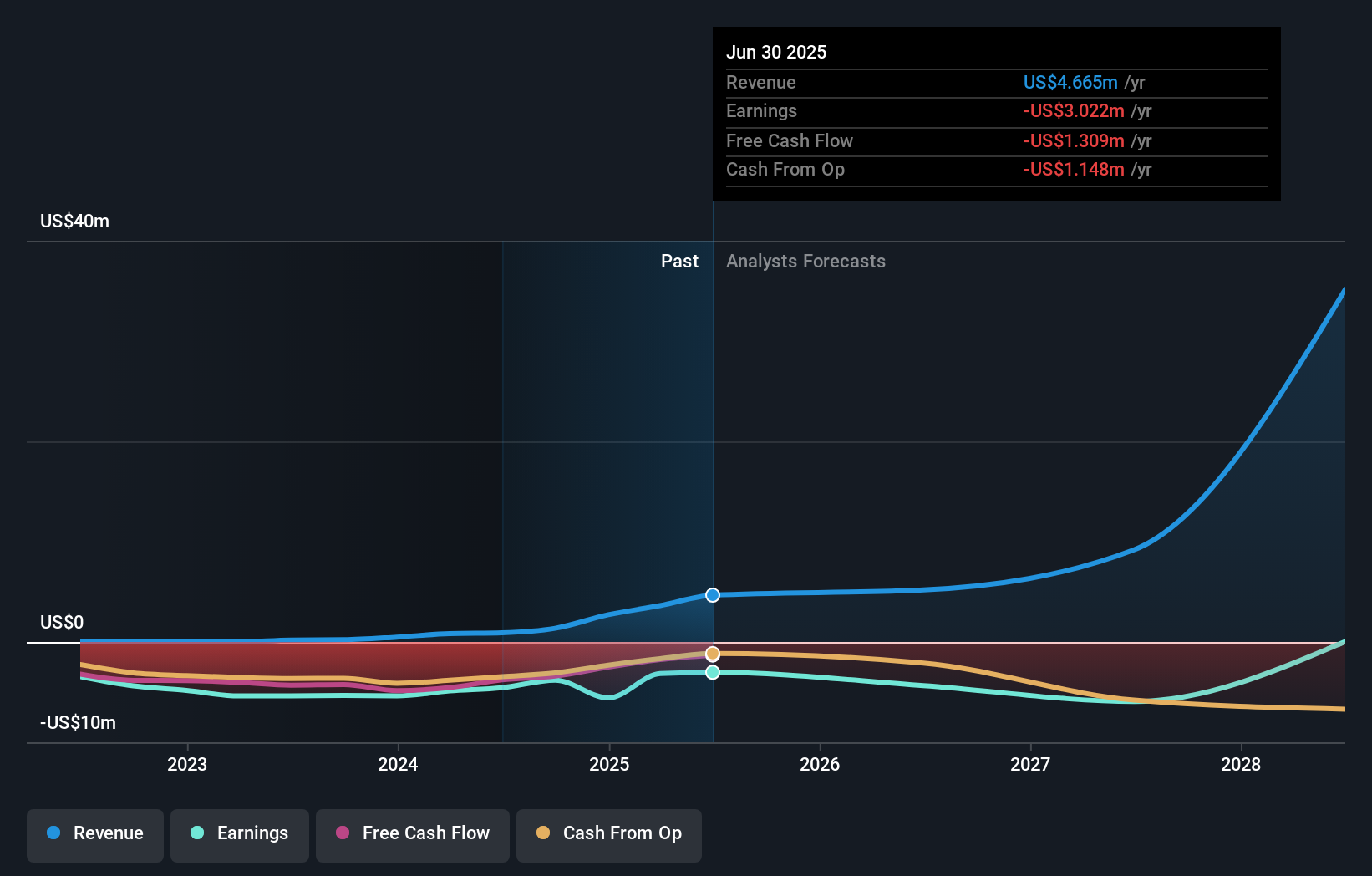Click the Earnings row label in tooltip

tap(761, 110)
